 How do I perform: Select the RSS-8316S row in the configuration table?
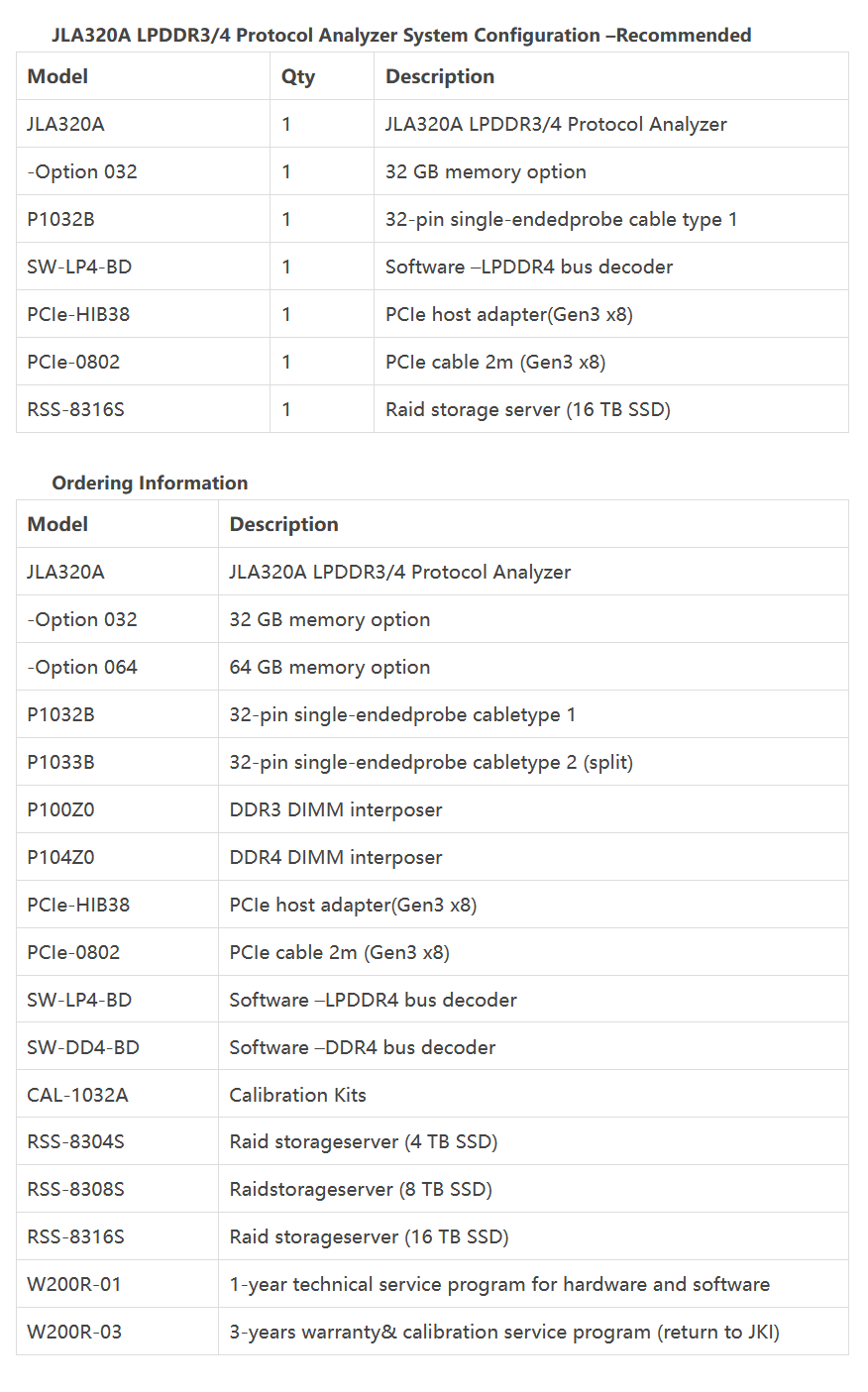coord(432,409)
